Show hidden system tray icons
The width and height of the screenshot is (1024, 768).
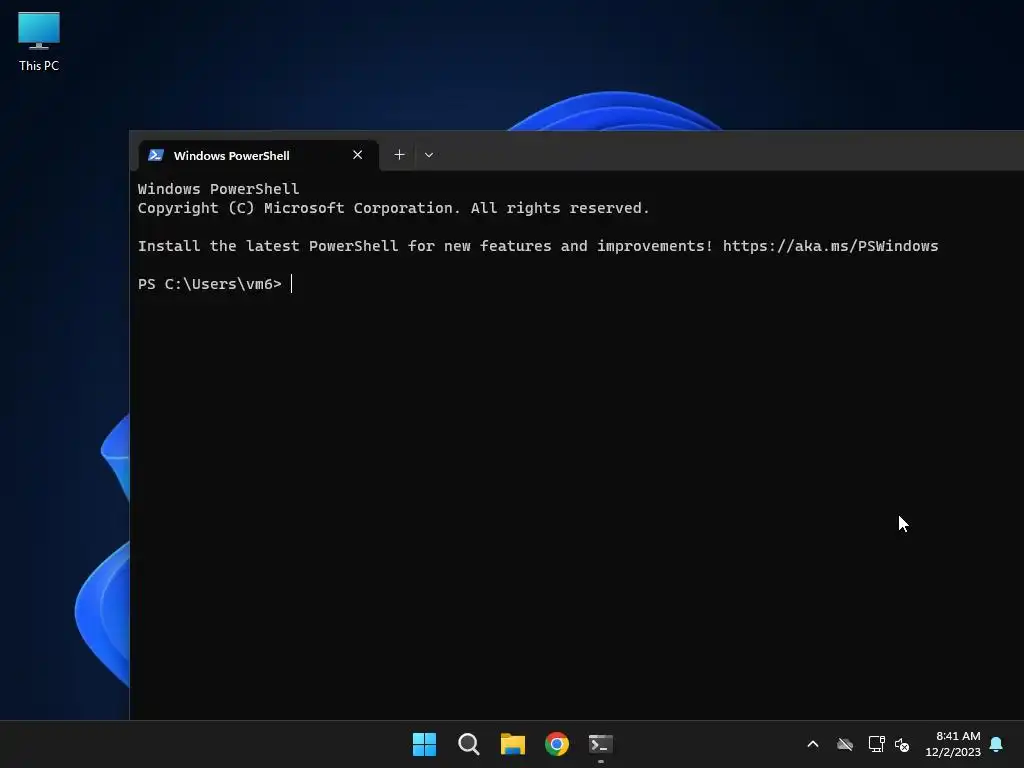tap(813, 744)
